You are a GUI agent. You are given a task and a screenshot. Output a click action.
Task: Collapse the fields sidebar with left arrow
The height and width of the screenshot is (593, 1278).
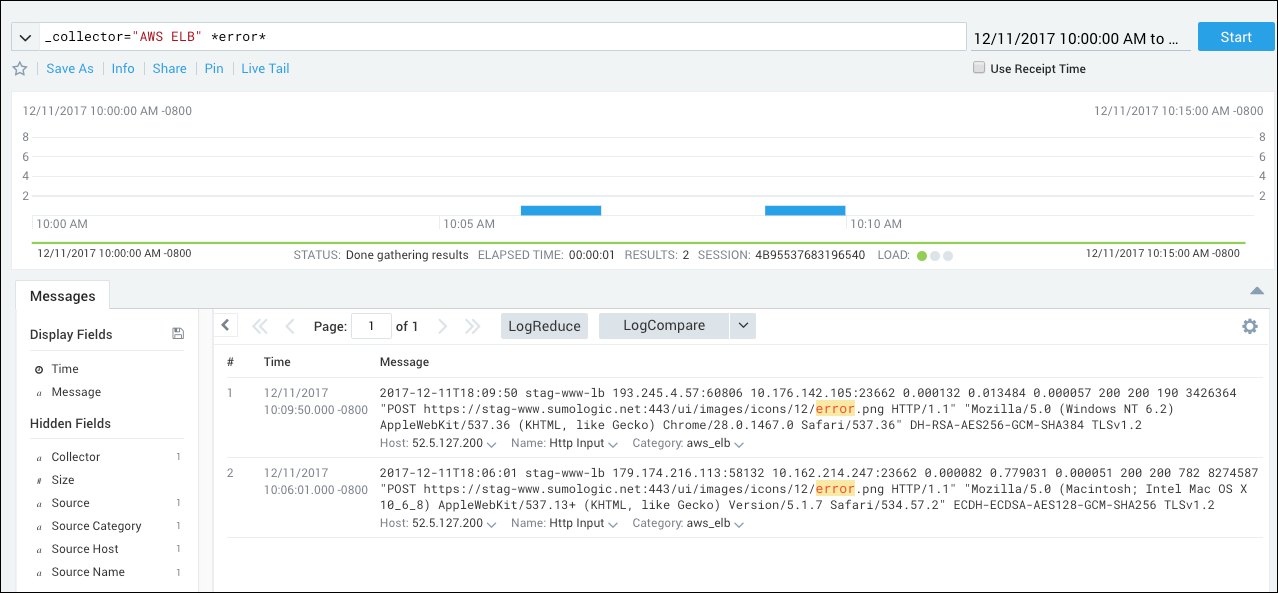click(x=225, y=325)
